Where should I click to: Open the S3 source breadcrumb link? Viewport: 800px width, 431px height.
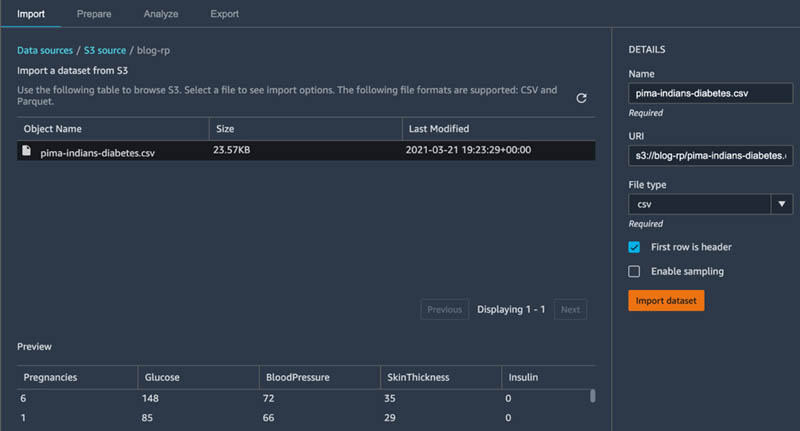point(105,50)
